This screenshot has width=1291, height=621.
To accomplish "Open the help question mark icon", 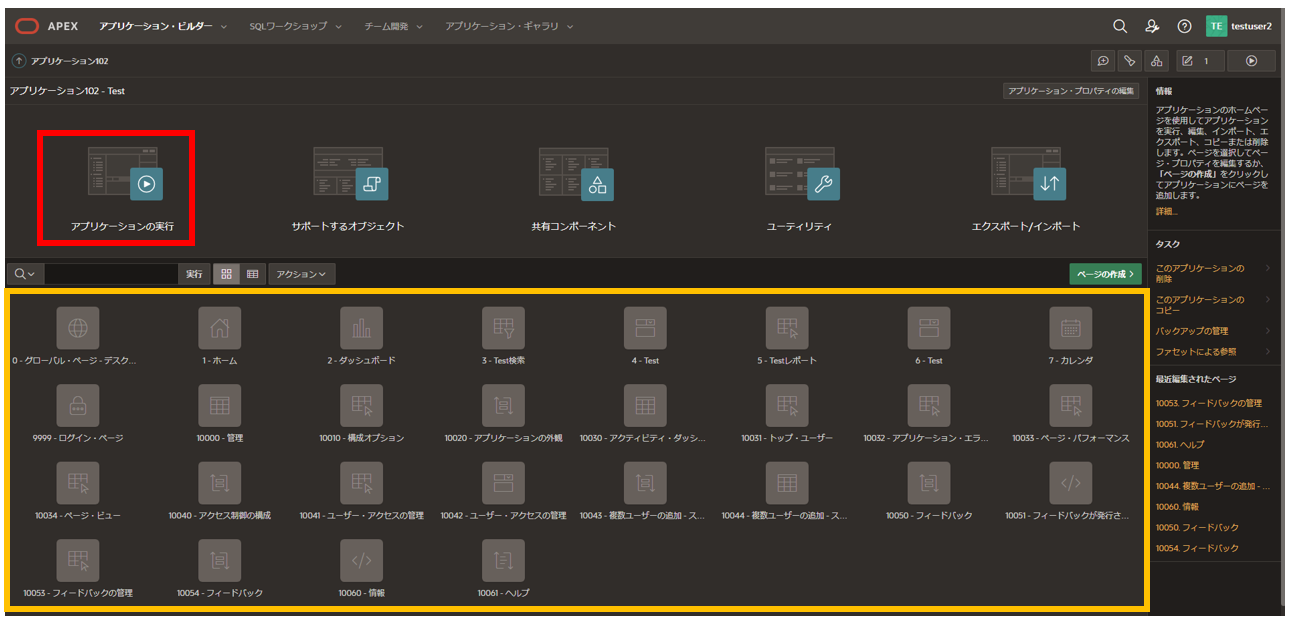I will pyautogui.click(x=1185, y=27).
